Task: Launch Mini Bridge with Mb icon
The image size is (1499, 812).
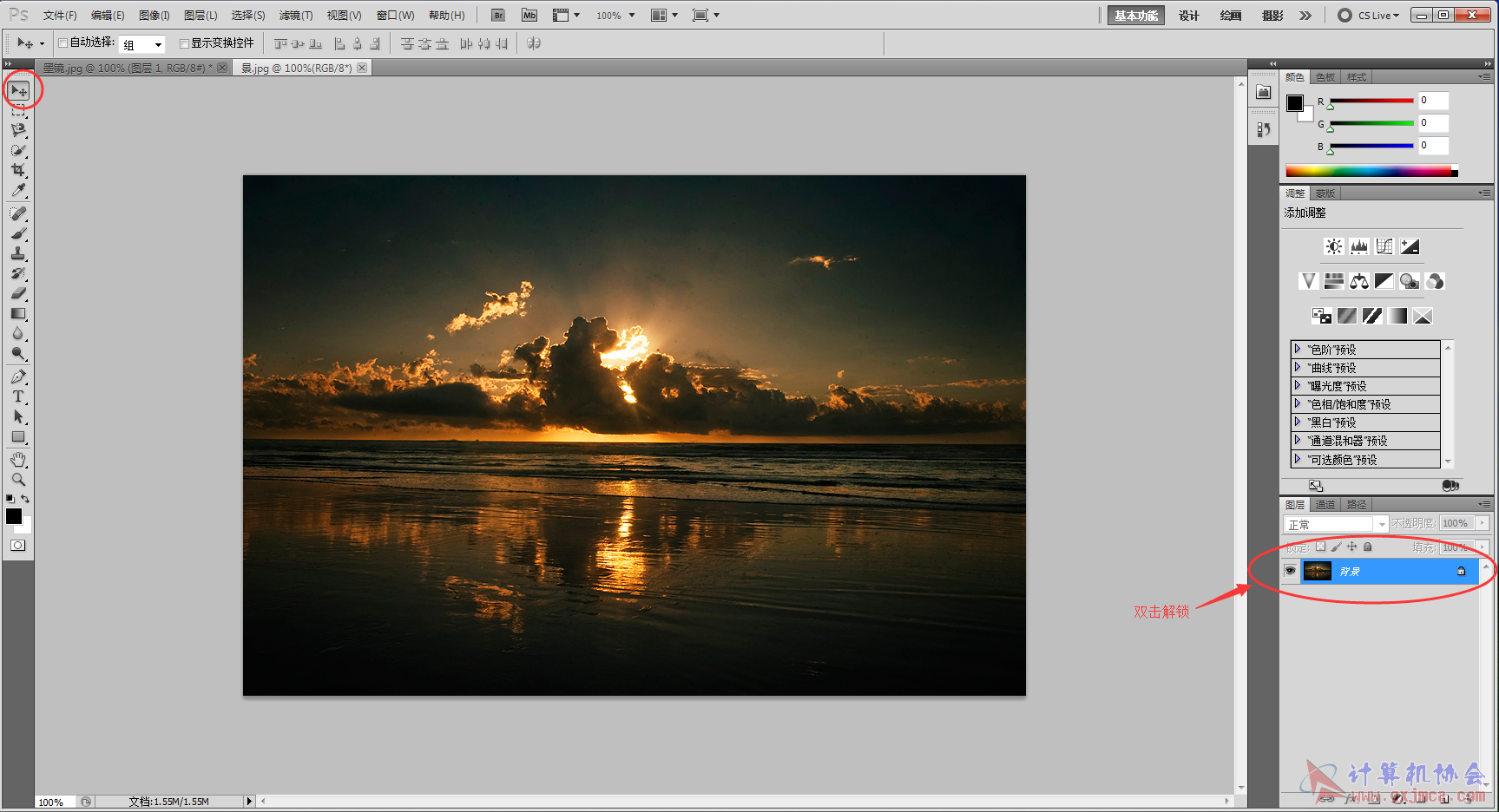Action: 529,16
